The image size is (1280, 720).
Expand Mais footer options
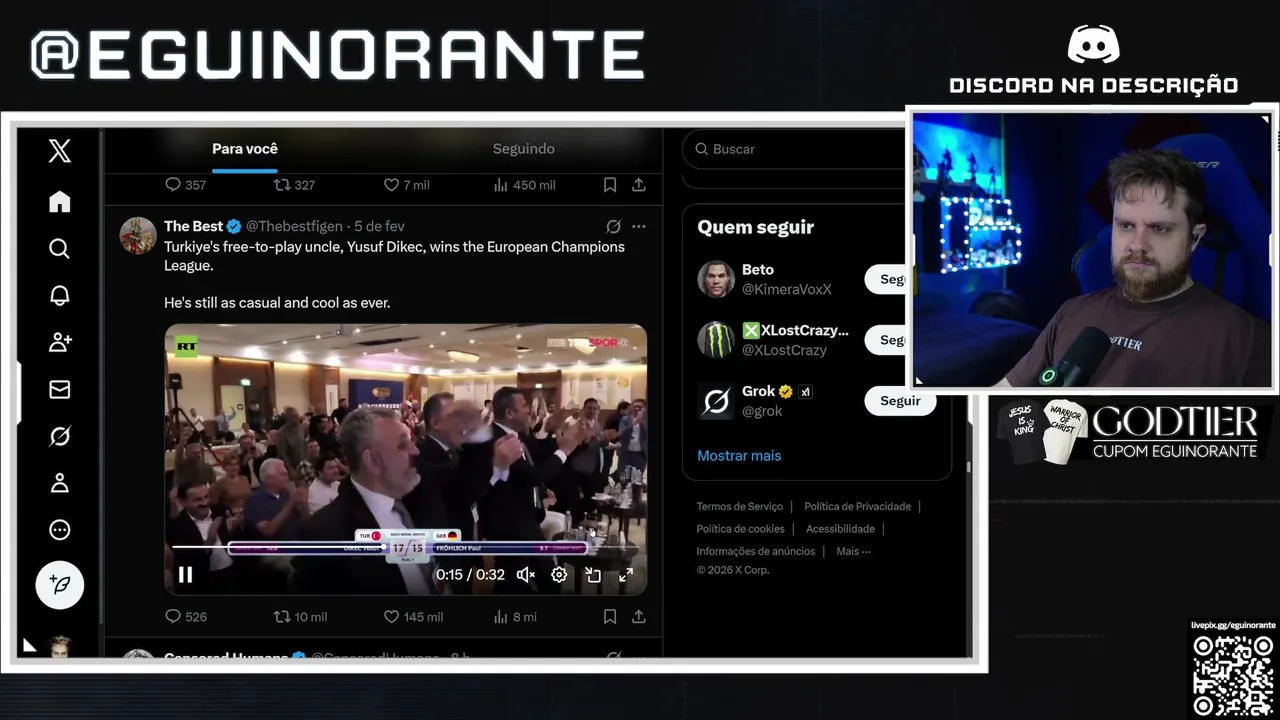(x=853, y=551)
